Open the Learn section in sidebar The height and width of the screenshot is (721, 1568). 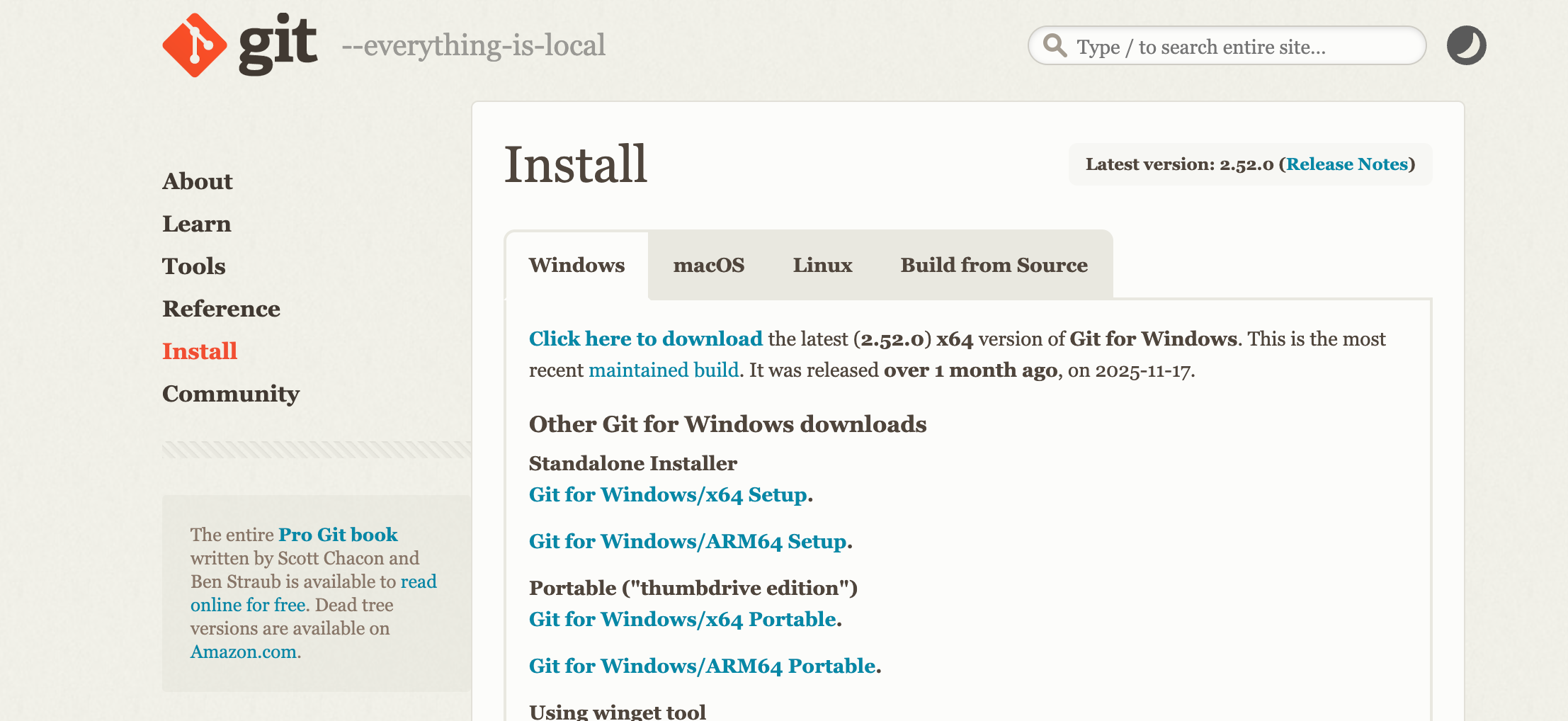[x=197, y=224]
